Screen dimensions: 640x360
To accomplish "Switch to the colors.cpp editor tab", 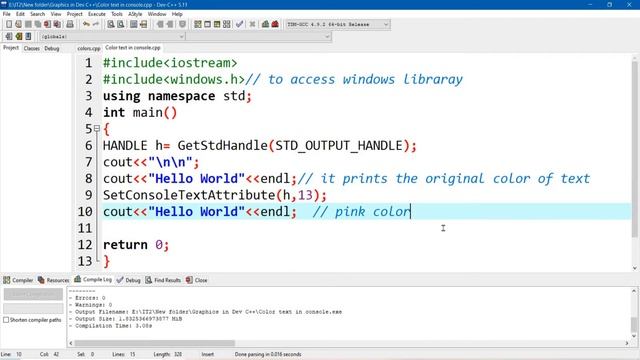I will pyautogui.click(x=89, y=48).
